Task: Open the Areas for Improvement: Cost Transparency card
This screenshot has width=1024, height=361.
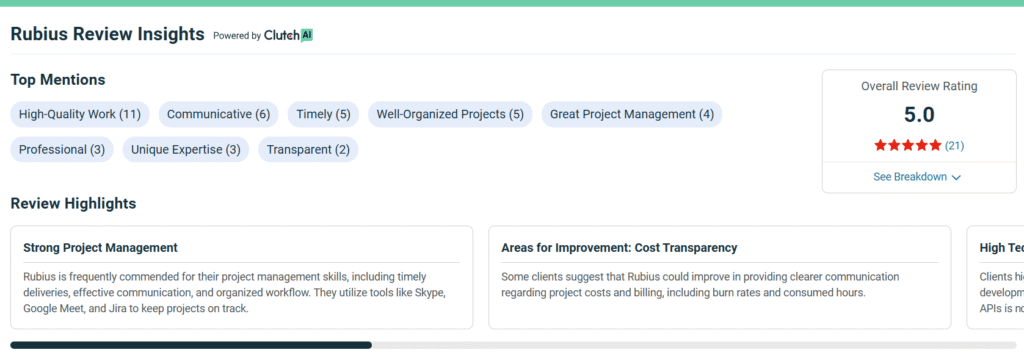Action: click(x=720, y=277)
